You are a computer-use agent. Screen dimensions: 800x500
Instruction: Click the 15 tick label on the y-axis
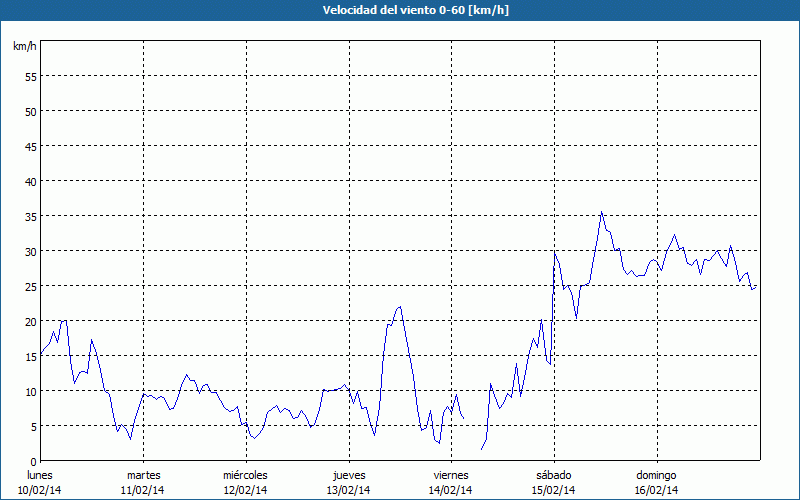[x=30, y=356]
